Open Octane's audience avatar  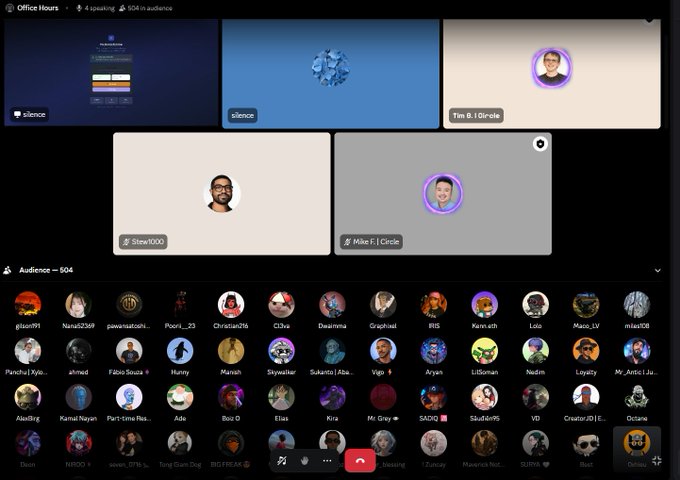pos(637,397)
